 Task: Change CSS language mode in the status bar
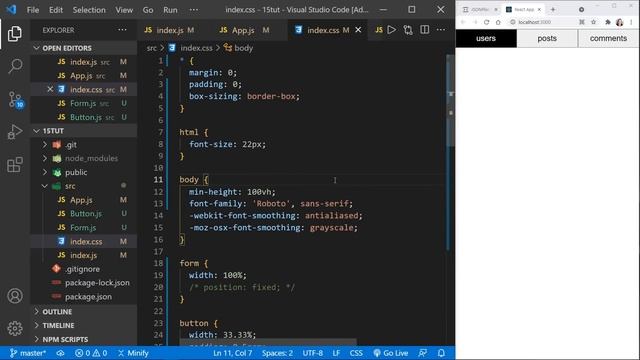356,353
